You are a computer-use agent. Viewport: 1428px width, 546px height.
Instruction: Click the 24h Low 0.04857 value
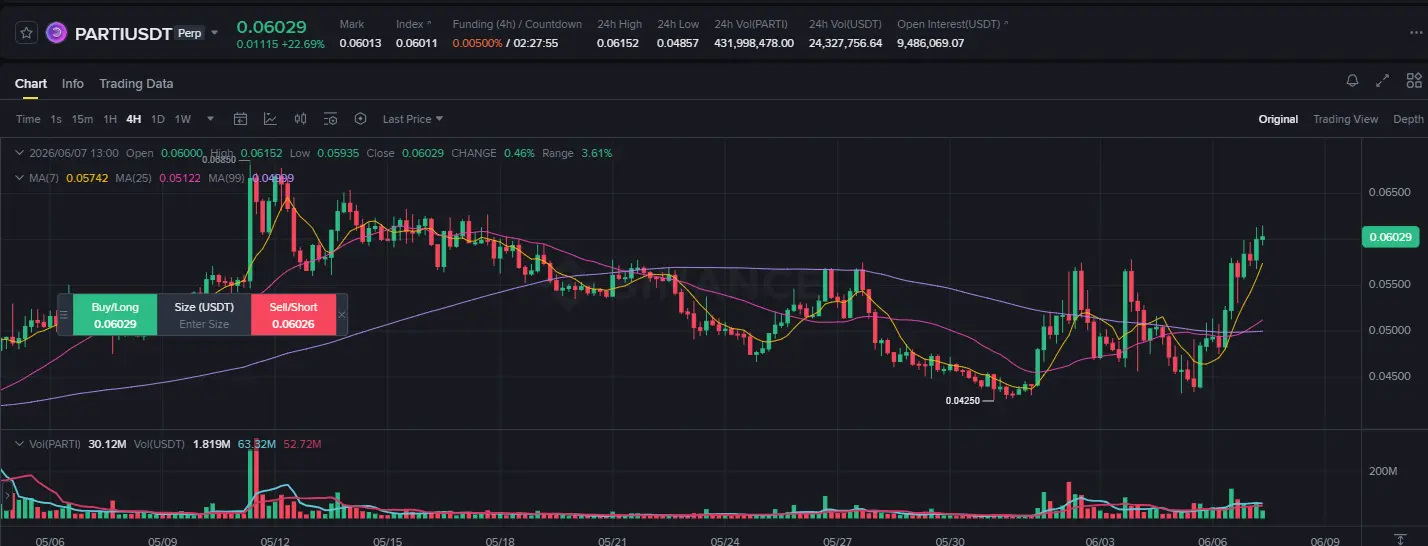[x=677, y=43]
